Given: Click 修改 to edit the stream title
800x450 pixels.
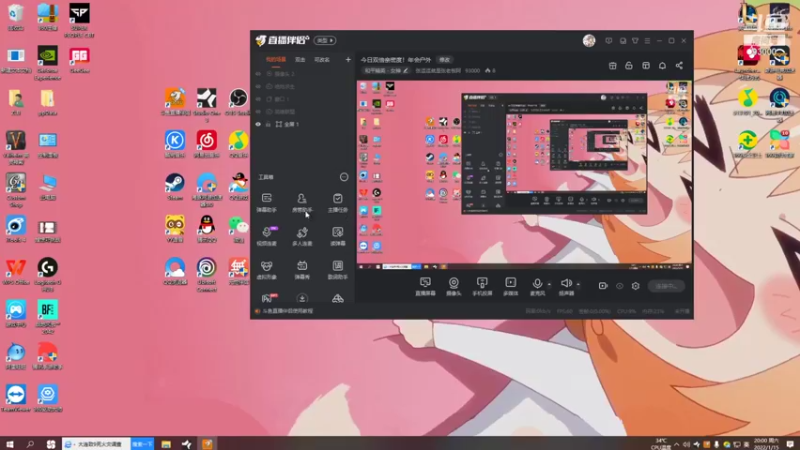Looking at the screenshot, I should [x=445, y=60].
